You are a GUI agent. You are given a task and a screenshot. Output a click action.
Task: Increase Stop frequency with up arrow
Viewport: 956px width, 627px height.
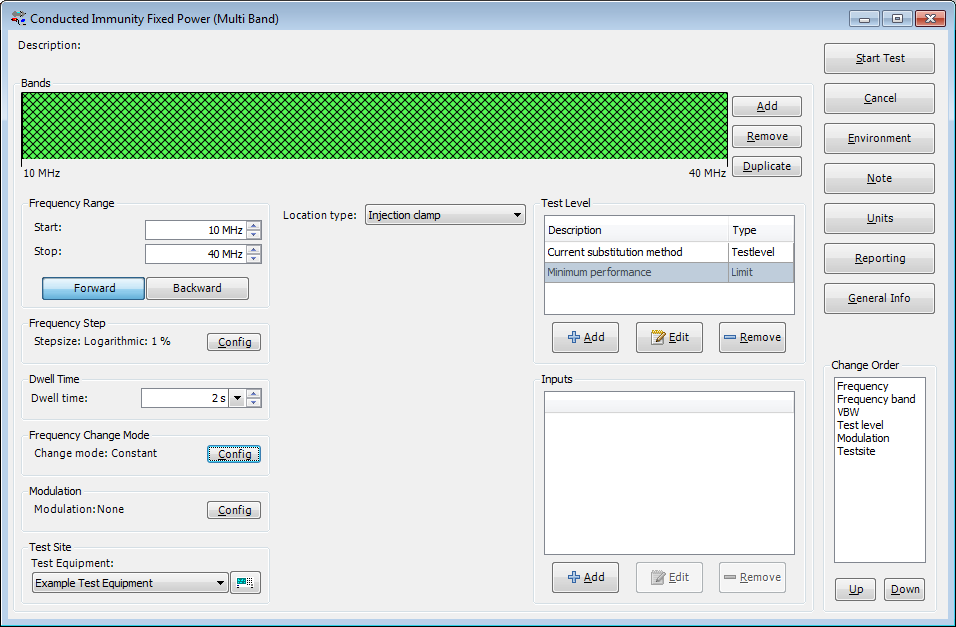click(254, 249)
